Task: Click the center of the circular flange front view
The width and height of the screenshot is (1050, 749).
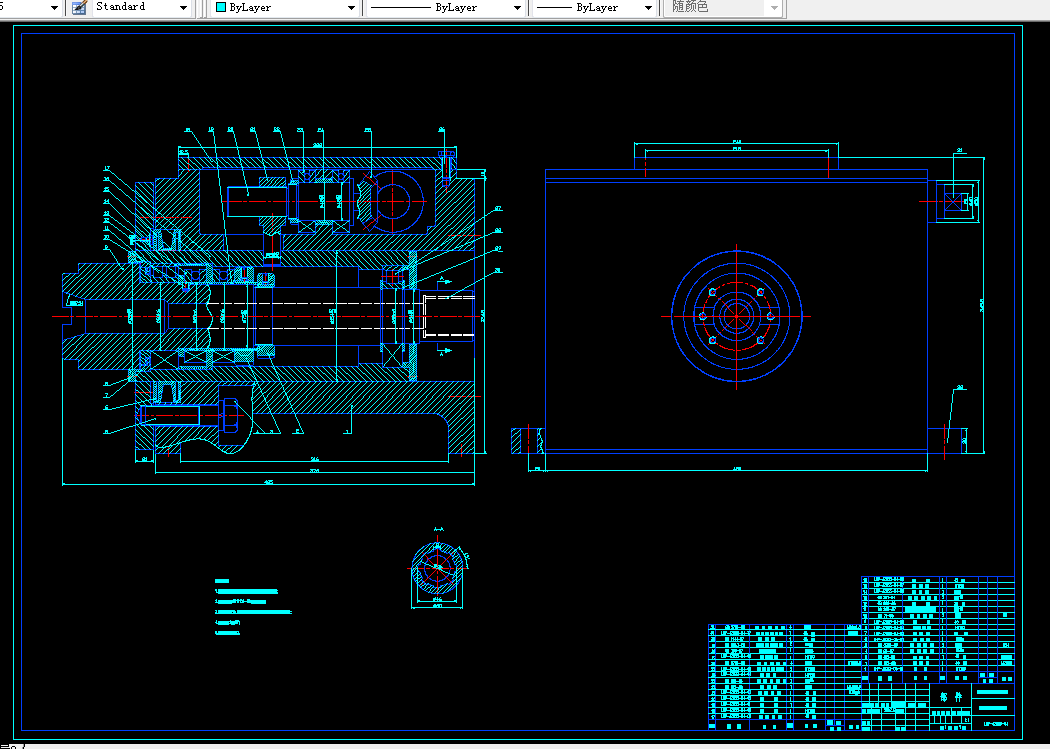Action: tap(737, 317)
